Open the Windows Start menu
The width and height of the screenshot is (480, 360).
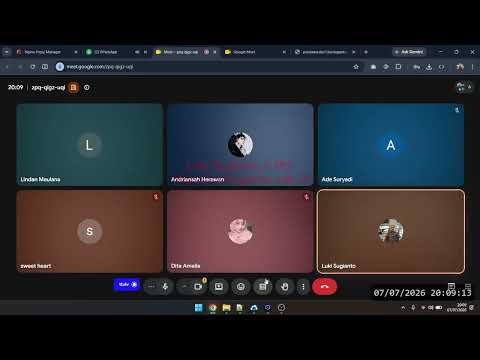(x=198, y=308)
